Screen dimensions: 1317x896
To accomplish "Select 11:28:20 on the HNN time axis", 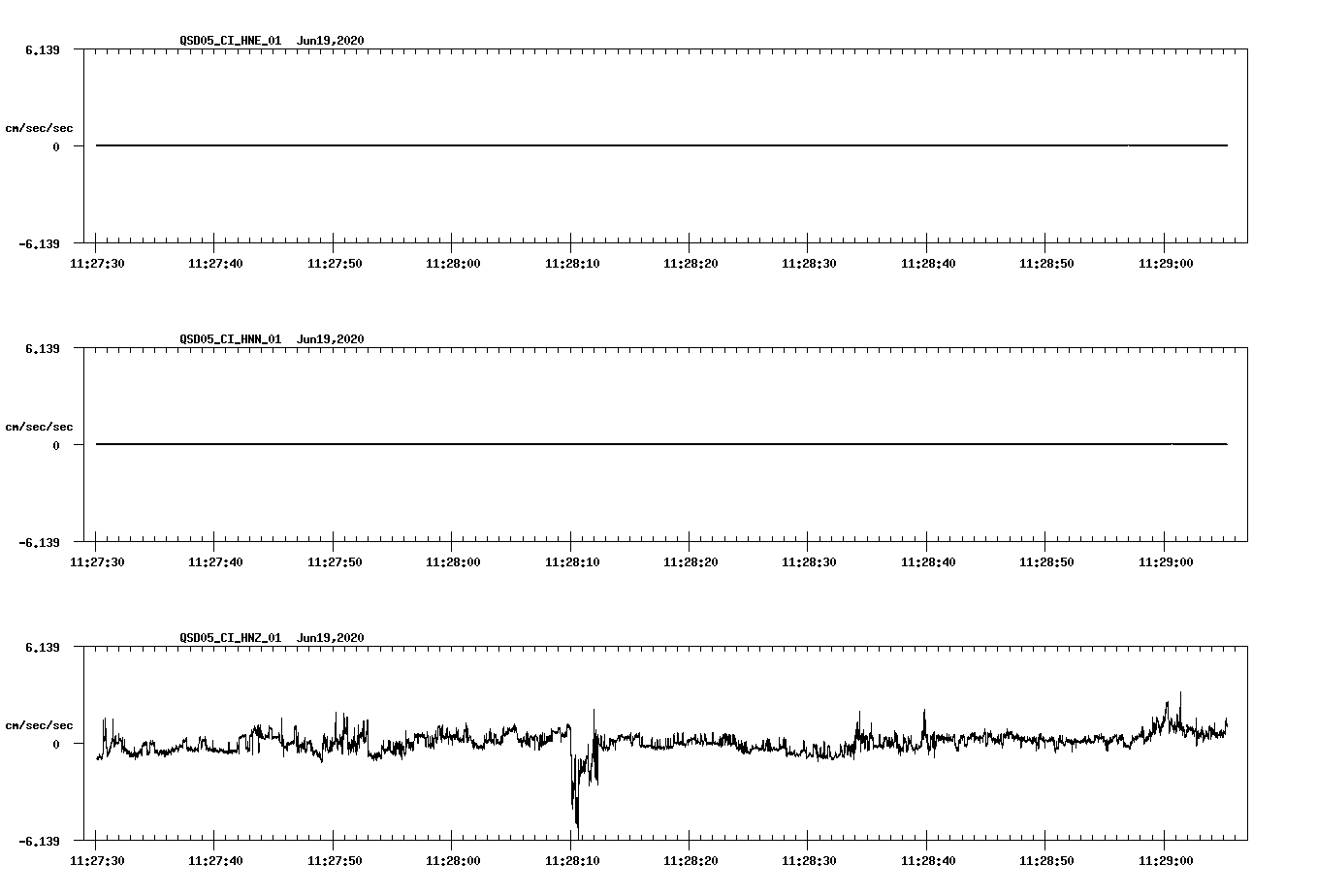I will 691,562.
